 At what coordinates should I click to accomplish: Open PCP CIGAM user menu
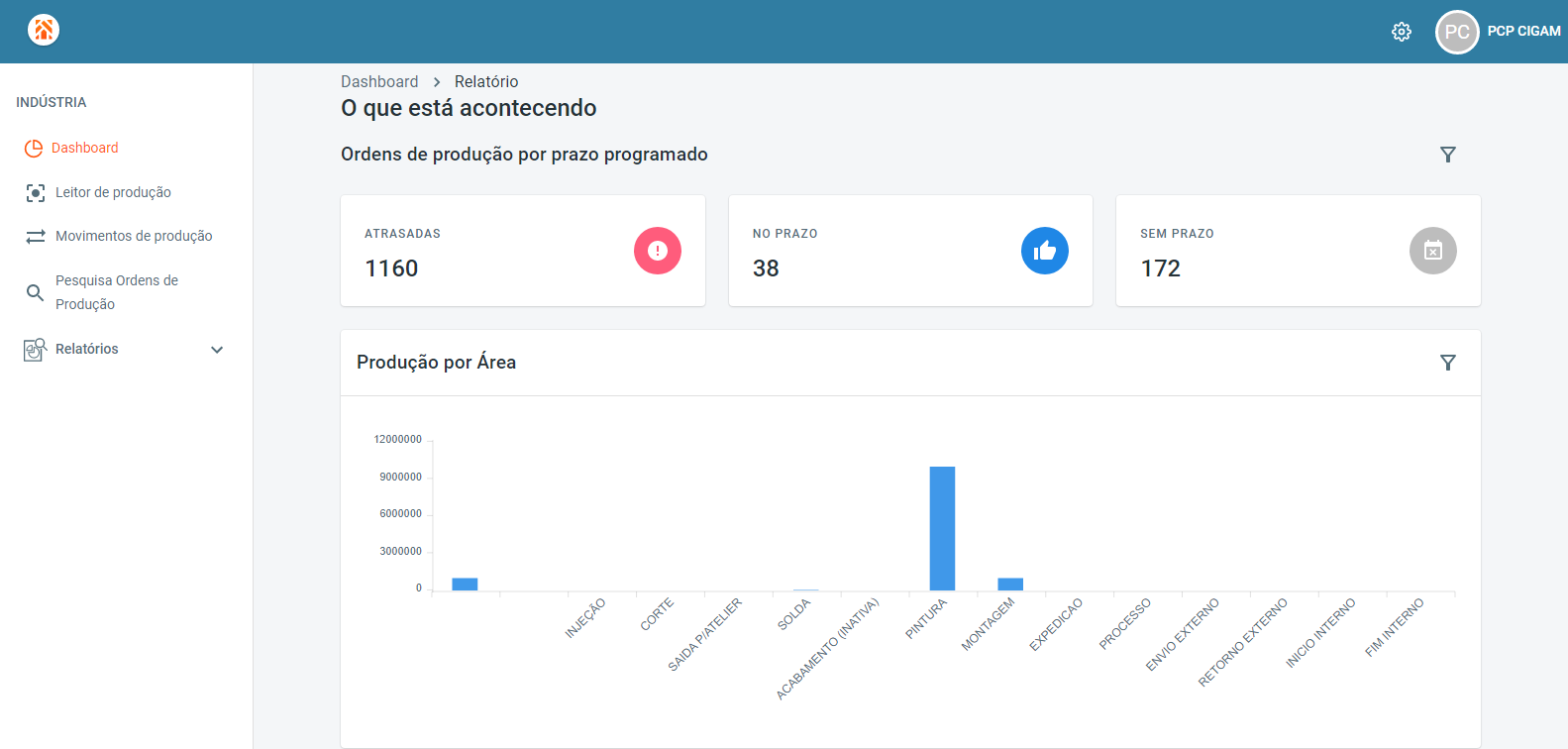(x=1523, y=32)
